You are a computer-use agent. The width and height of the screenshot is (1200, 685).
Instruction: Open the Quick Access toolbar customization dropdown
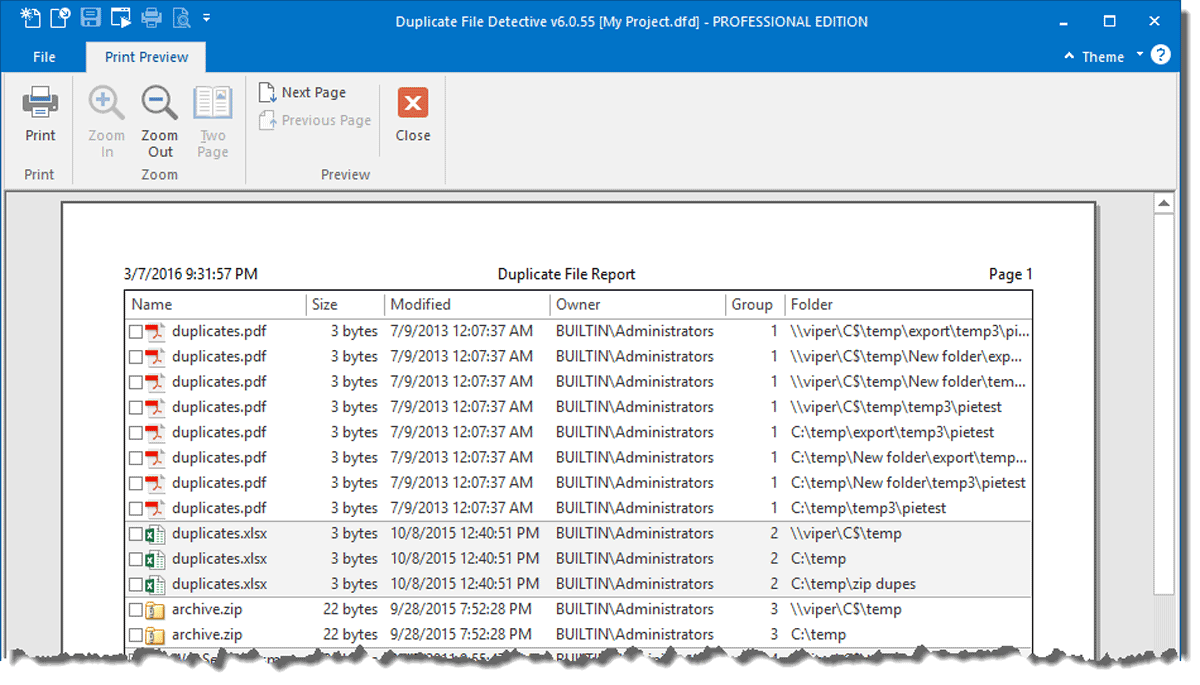[207, 17]
